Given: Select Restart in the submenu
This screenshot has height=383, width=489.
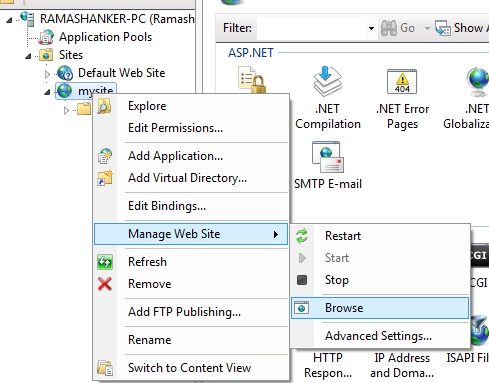Looking at the screenshot, I should pyautogui.click(x=380, y=236).
